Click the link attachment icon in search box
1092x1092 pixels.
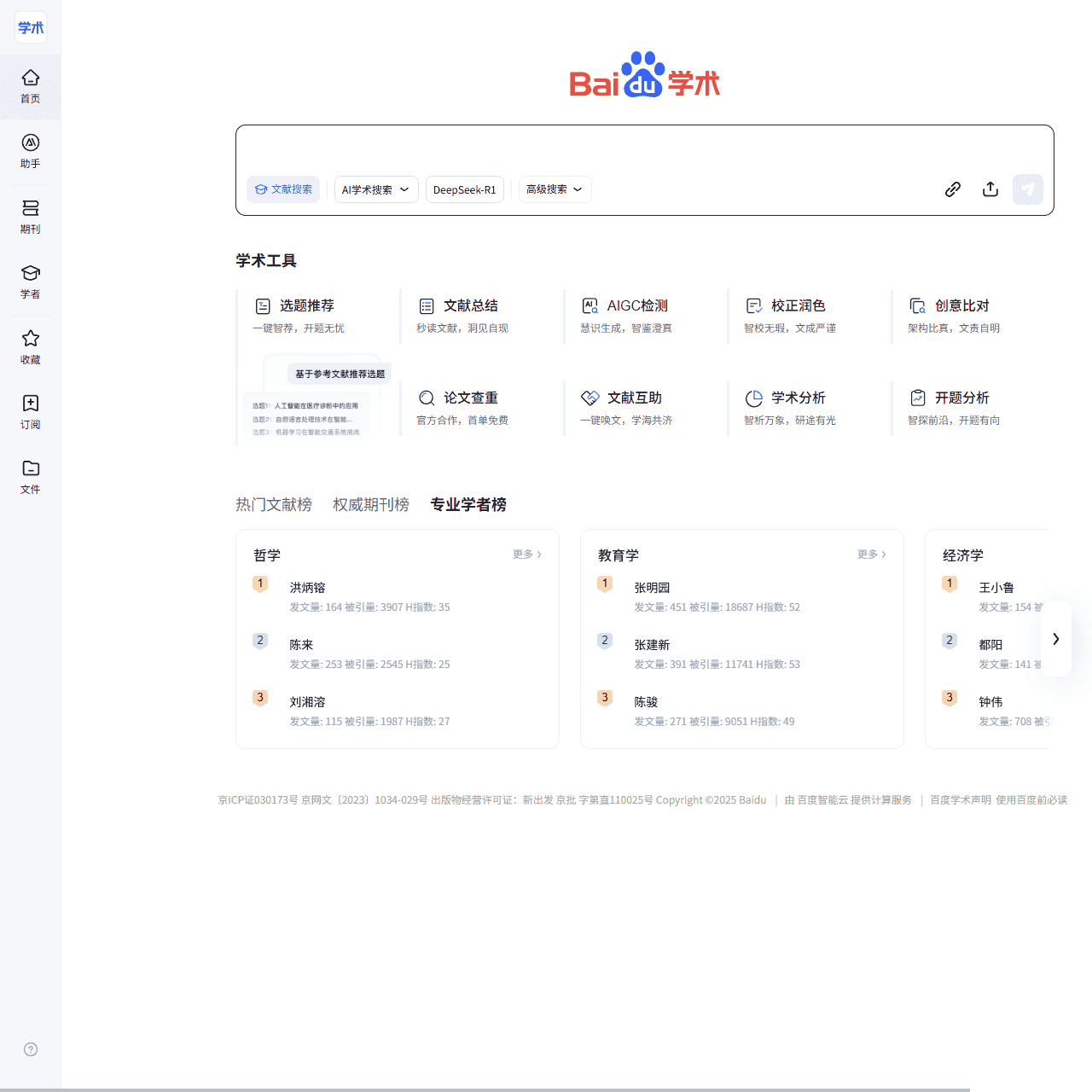point(953,189)
